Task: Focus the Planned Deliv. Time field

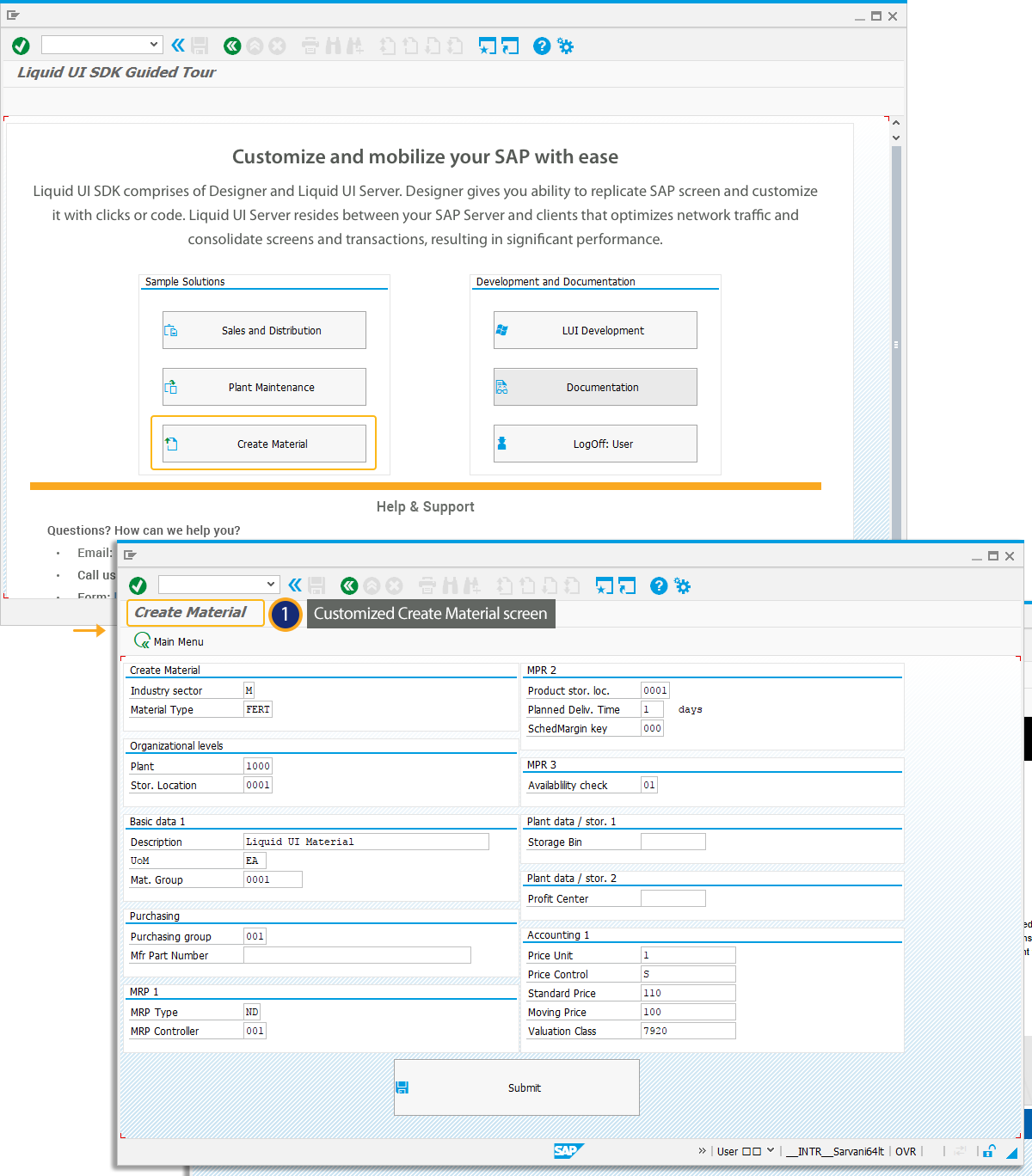Action: (x=652, y=709)
